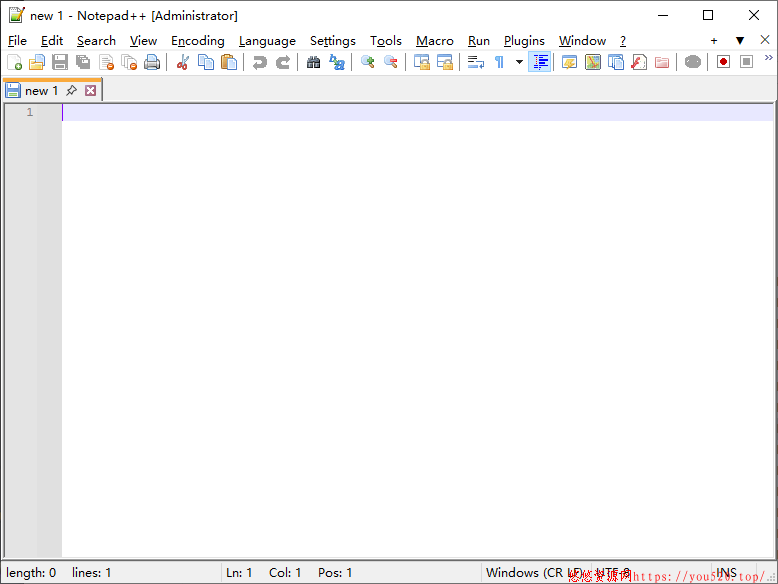Open the Function List panel icon
Image resolution: width=778 pixels, height=584 pixels.
pos(639,63)
